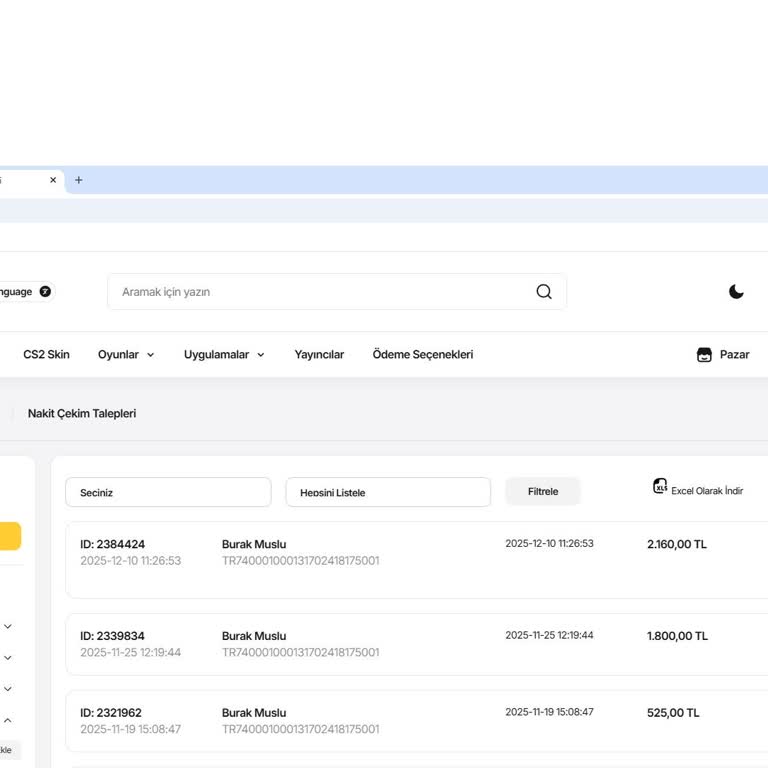
Task: Open the Yayıncılar menu item
Action: (319, 355)
